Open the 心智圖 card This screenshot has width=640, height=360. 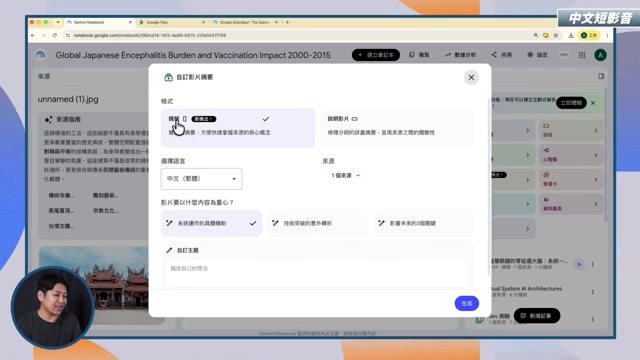tap(571, 155)
